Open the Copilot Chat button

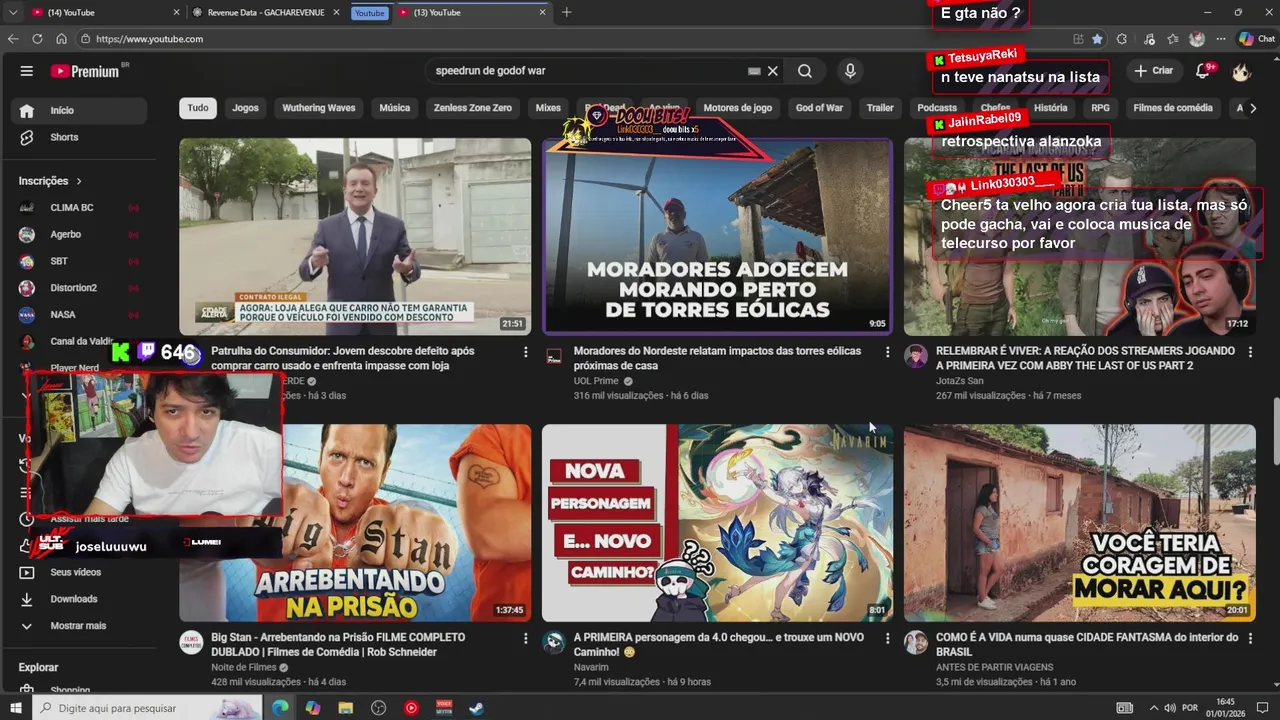(x=1256, y=39)
